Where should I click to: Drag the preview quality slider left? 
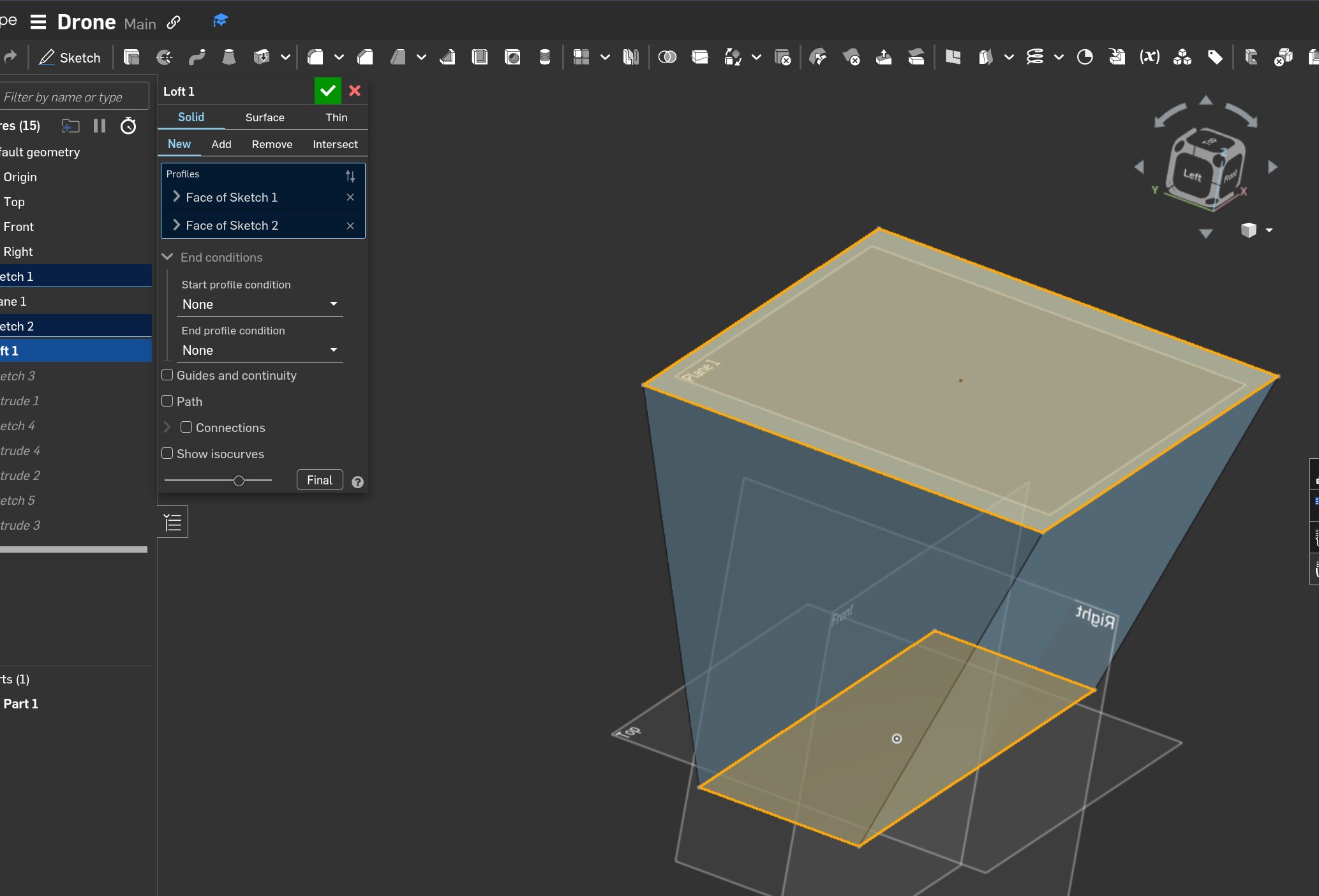(x=239, y=480)
